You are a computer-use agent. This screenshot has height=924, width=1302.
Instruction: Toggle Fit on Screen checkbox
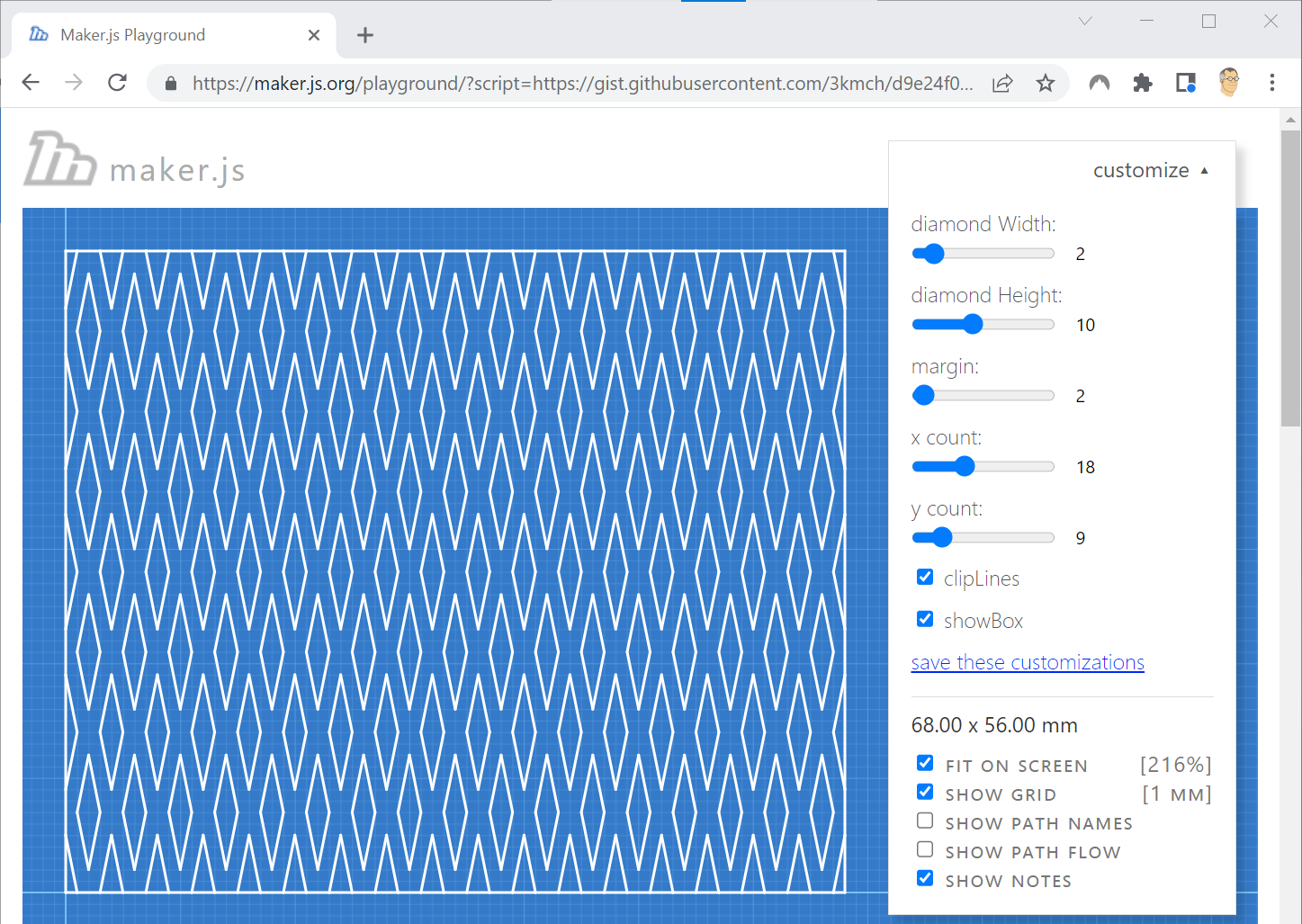925,763
